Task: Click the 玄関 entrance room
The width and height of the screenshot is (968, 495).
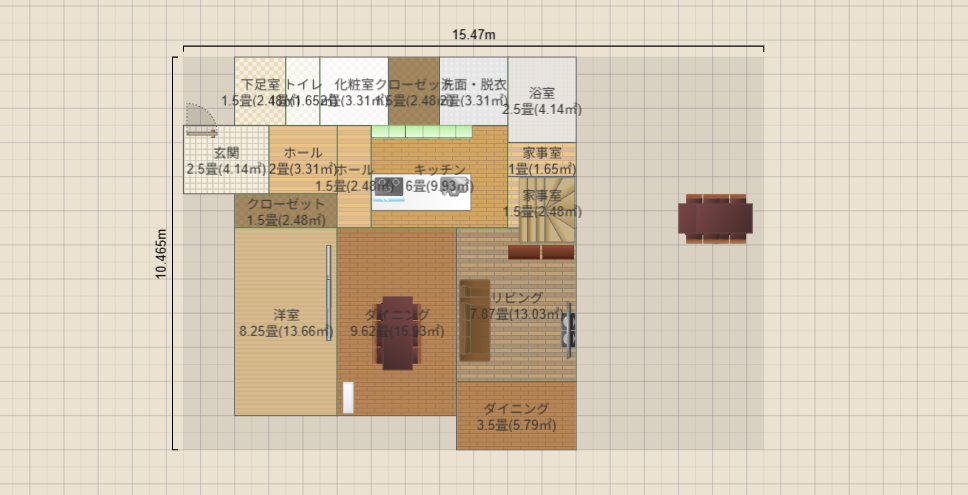Action: (226, 160)
